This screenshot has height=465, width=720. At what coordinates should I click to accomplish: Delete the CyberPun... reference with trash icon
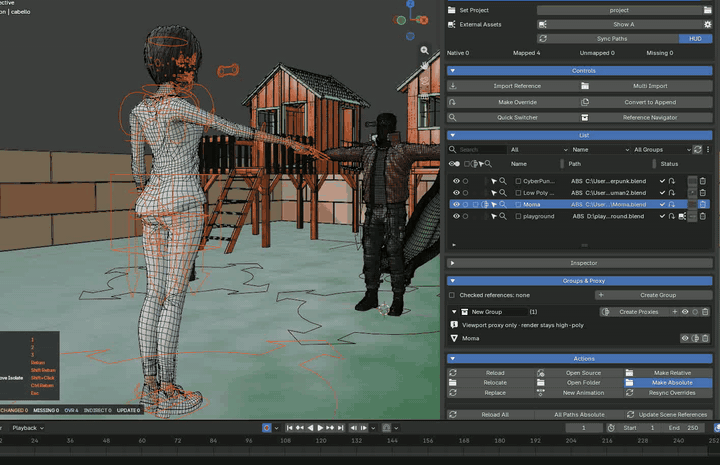703,181
